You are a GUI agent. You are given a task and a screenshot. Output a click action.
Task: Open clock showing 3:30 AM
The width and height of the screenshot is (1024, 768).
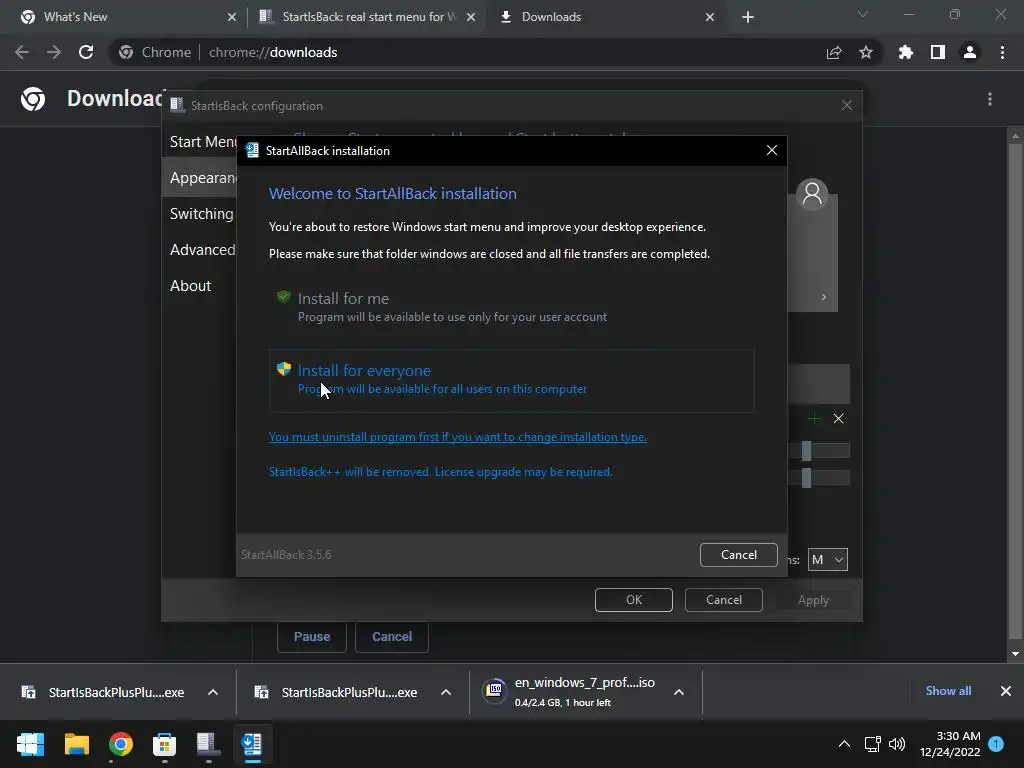coord(950,744)
